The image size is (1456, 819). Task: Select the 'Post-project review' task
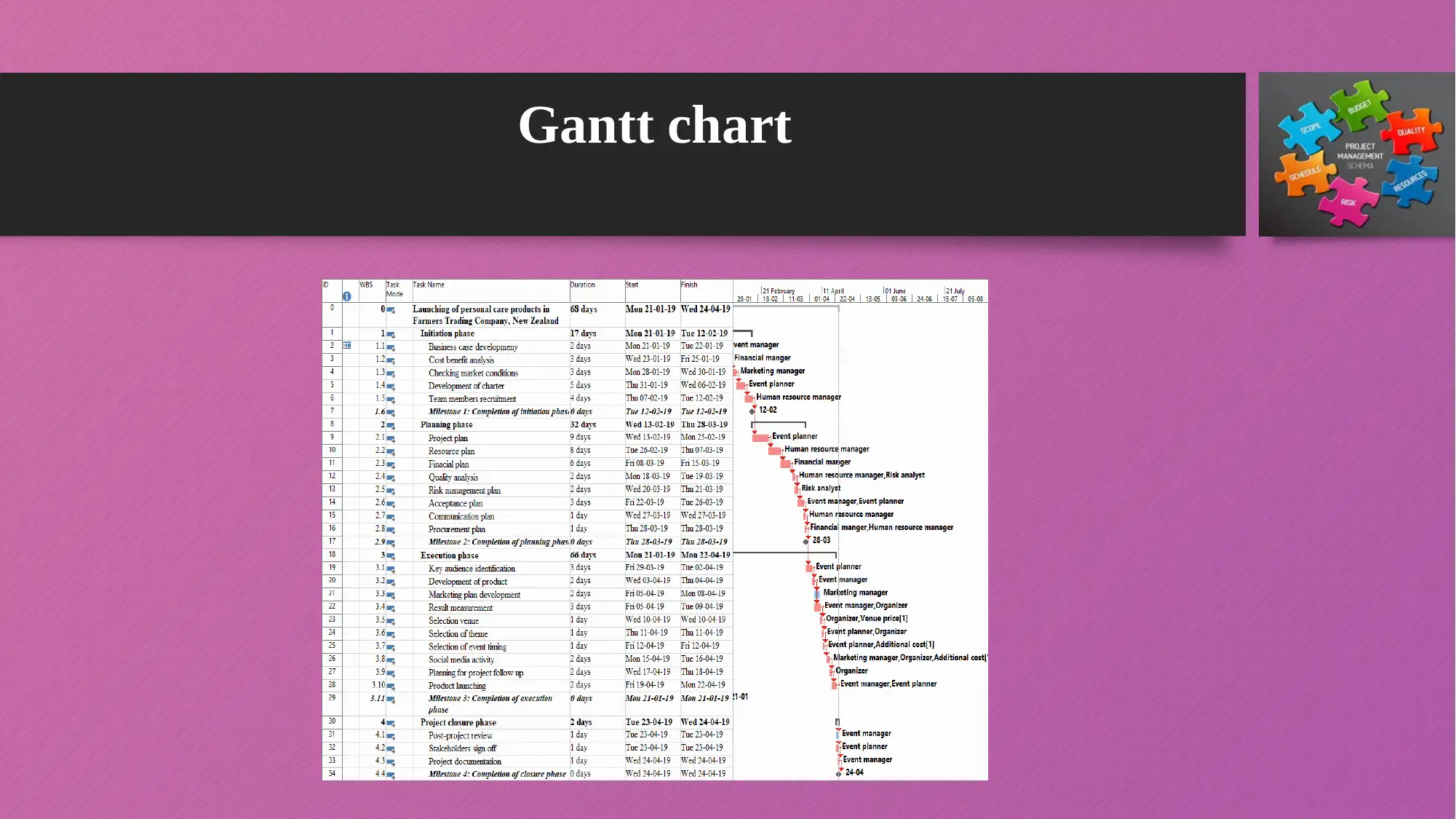[x=460, y=736]
